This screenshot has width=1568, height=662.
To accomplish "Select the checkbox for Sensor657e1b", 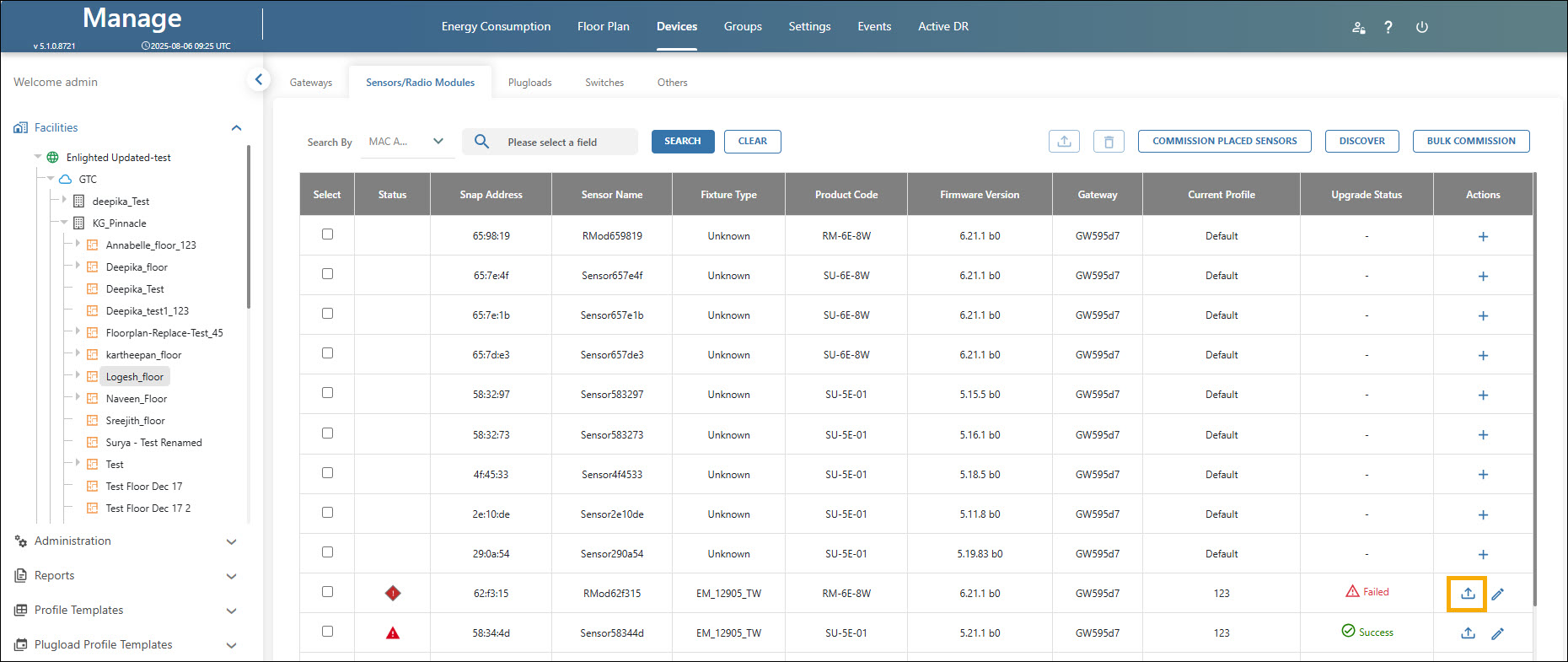I will (327, 314).
